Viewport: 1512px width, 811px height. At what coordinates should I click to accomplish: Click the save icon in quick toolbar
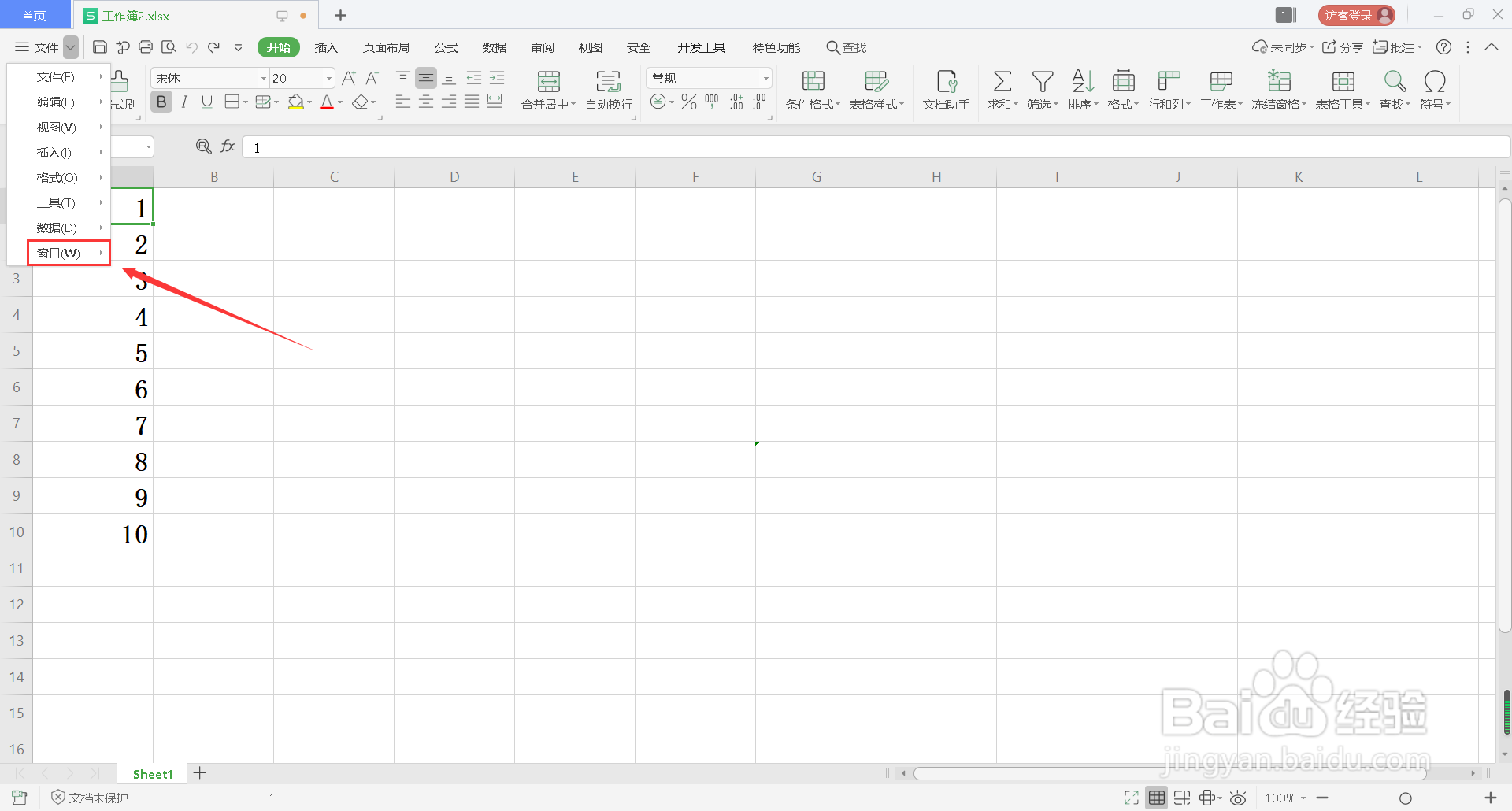[x=100, y=47]
